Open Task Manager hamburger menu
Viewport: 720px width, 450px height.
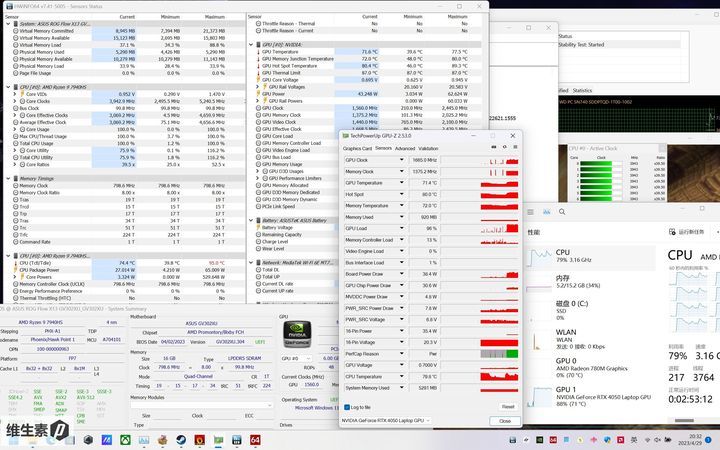(x=530, y=212)
